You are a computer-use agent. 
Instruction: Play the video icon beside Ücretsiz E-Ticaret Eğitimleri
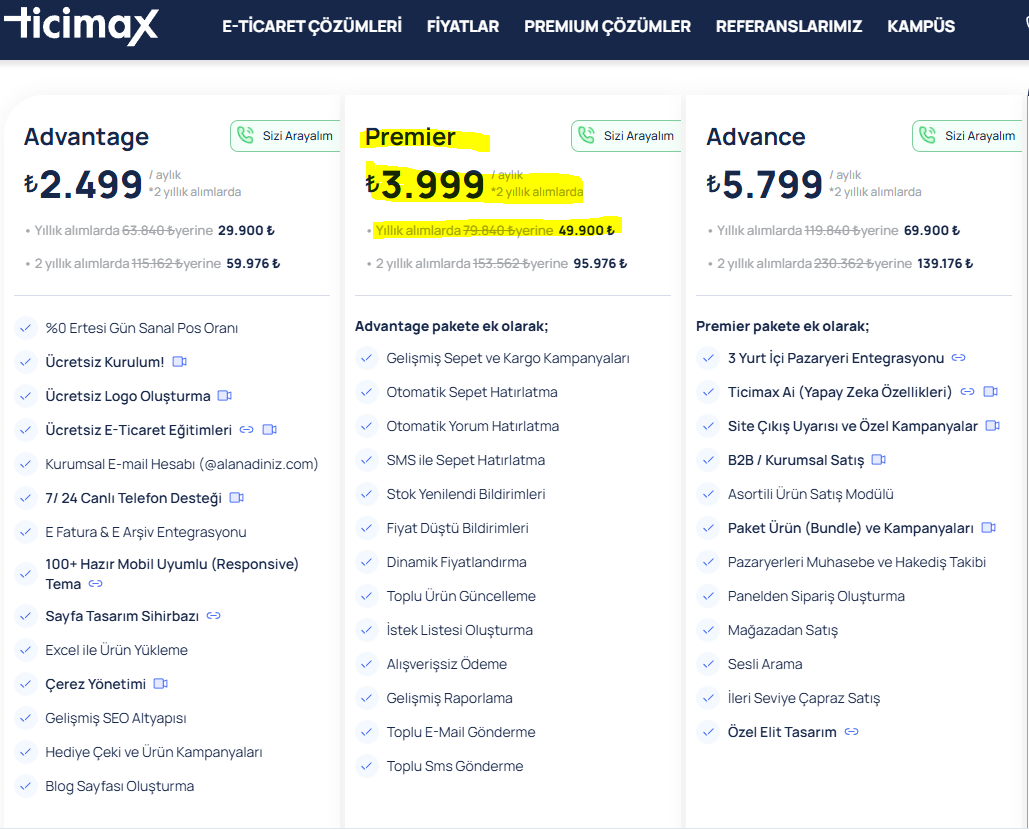tap(270, 430)
